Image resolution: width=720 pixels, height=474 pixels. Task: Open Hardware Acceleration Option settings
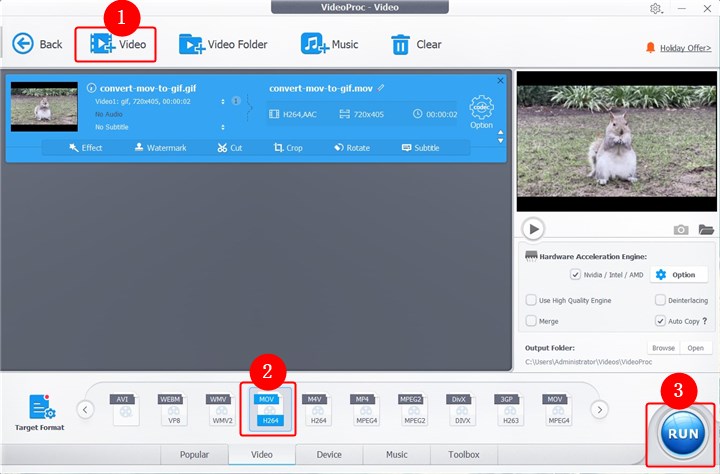(679, 275)
